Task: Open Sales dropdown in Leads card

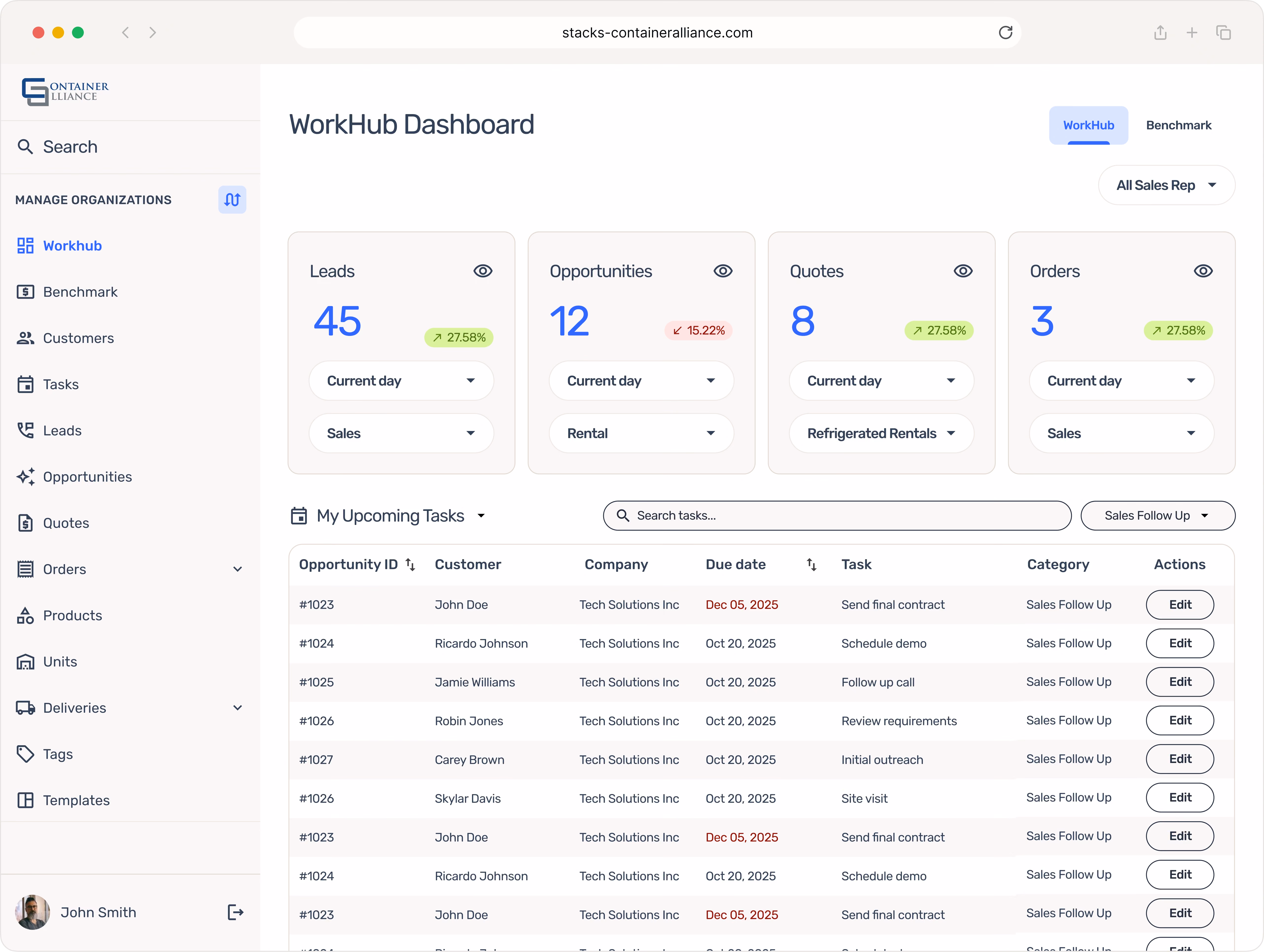Action: point(401,433)
